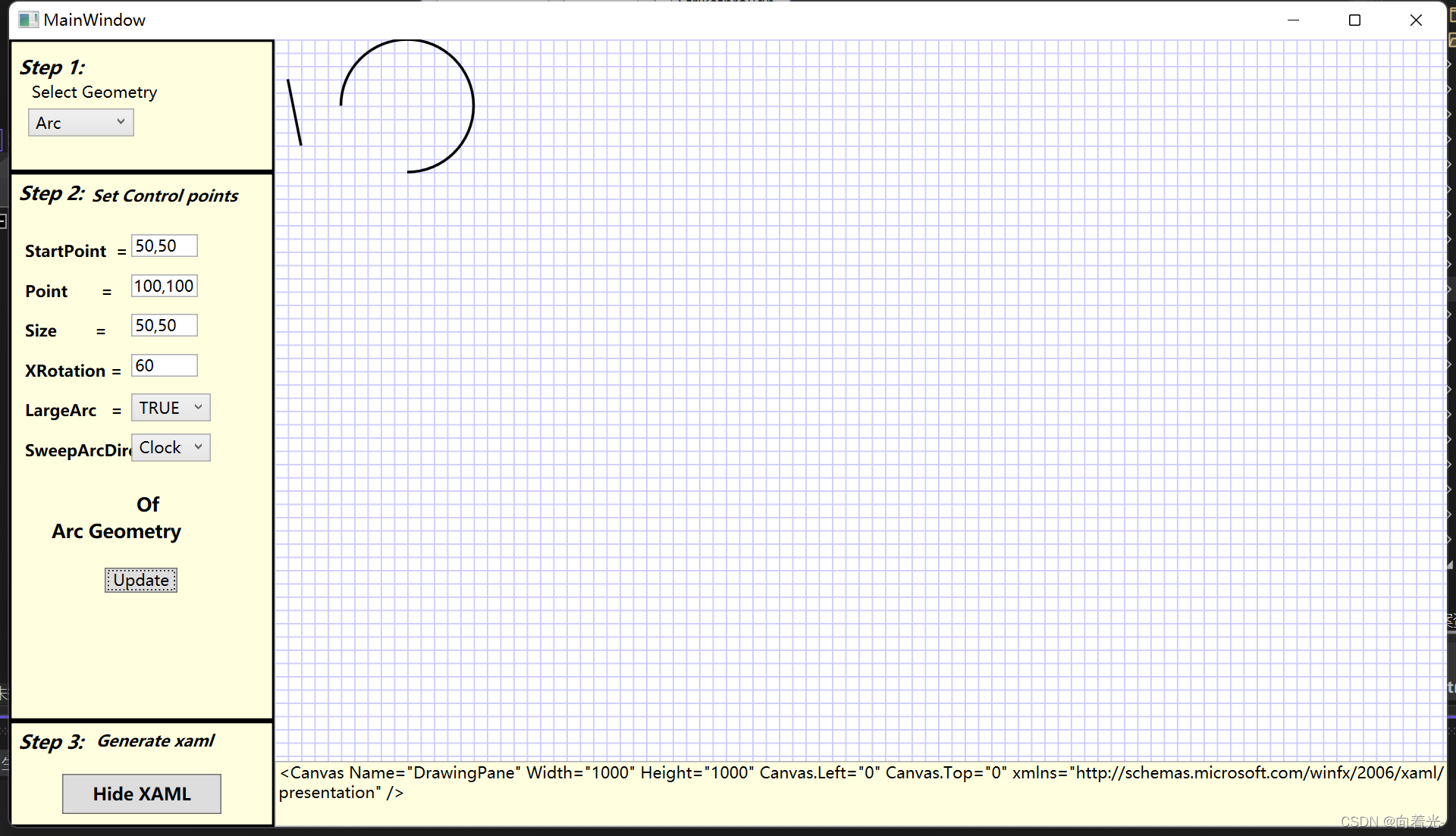Click the 'Step 2:' heading
Viewport: 1456px width, 836px height.
point(52,193)
